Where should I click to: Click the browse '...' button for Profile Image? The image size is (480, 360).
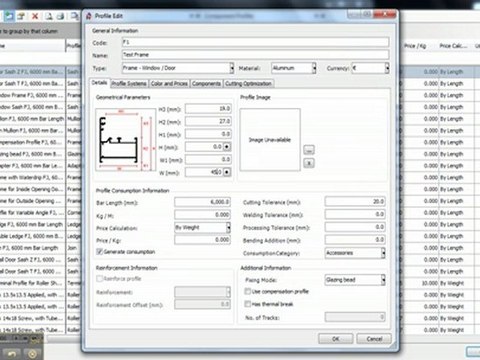click(309, 150)
